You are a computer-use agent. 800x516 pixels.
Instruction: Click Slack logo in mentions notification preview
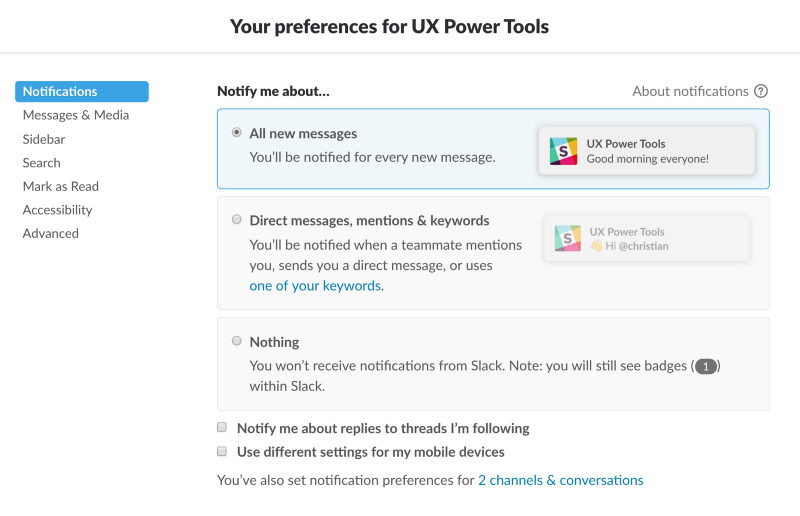pyautogui.click(x=569, y=238)
